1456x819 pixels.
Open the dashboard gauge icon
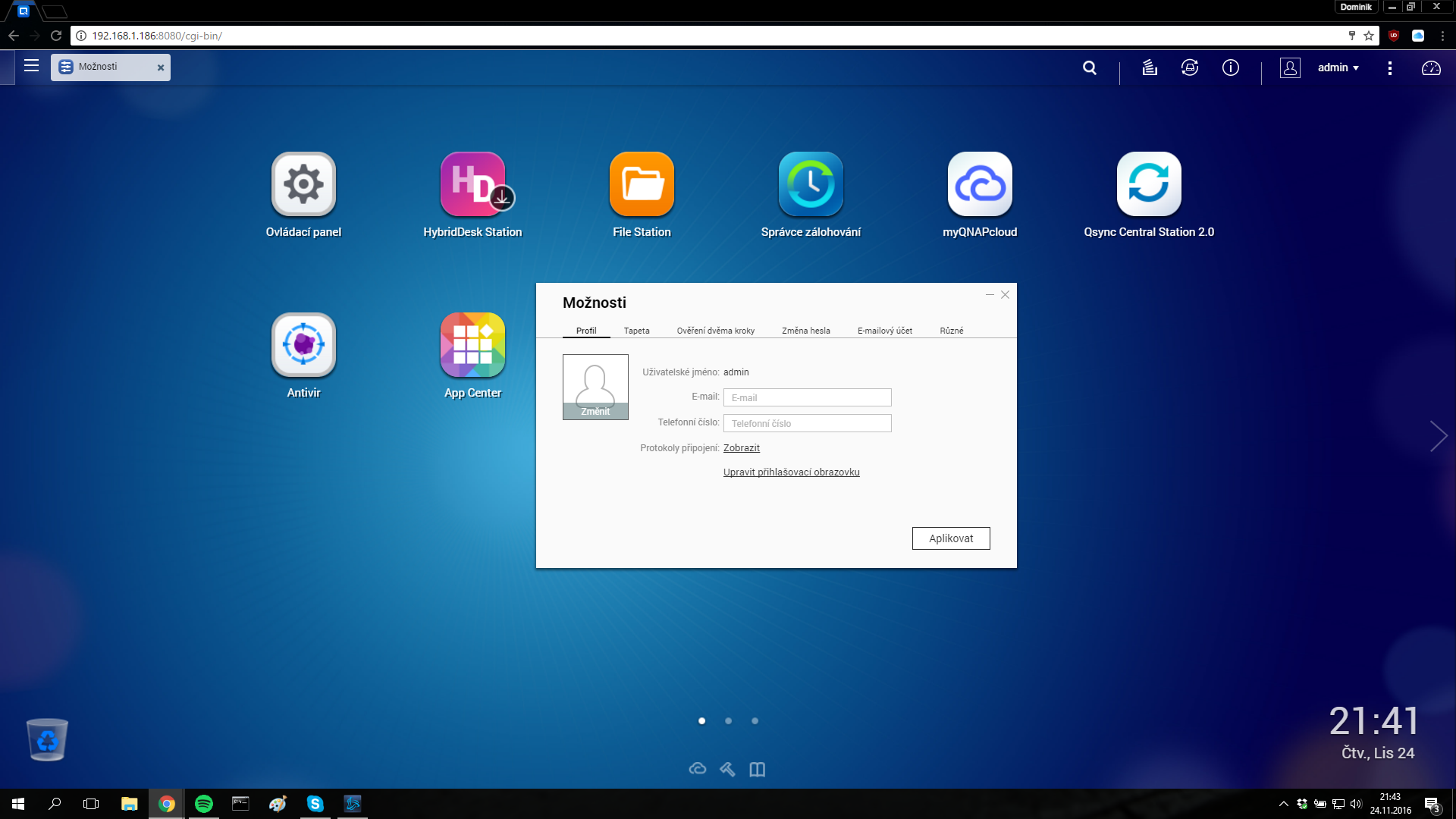point(1431,68)
